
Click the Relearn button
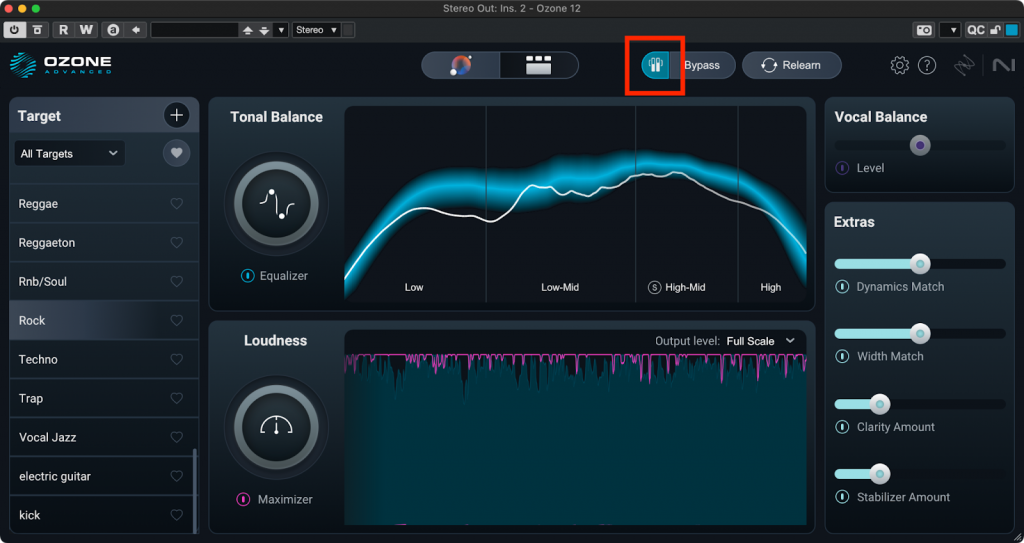(791, 66)
